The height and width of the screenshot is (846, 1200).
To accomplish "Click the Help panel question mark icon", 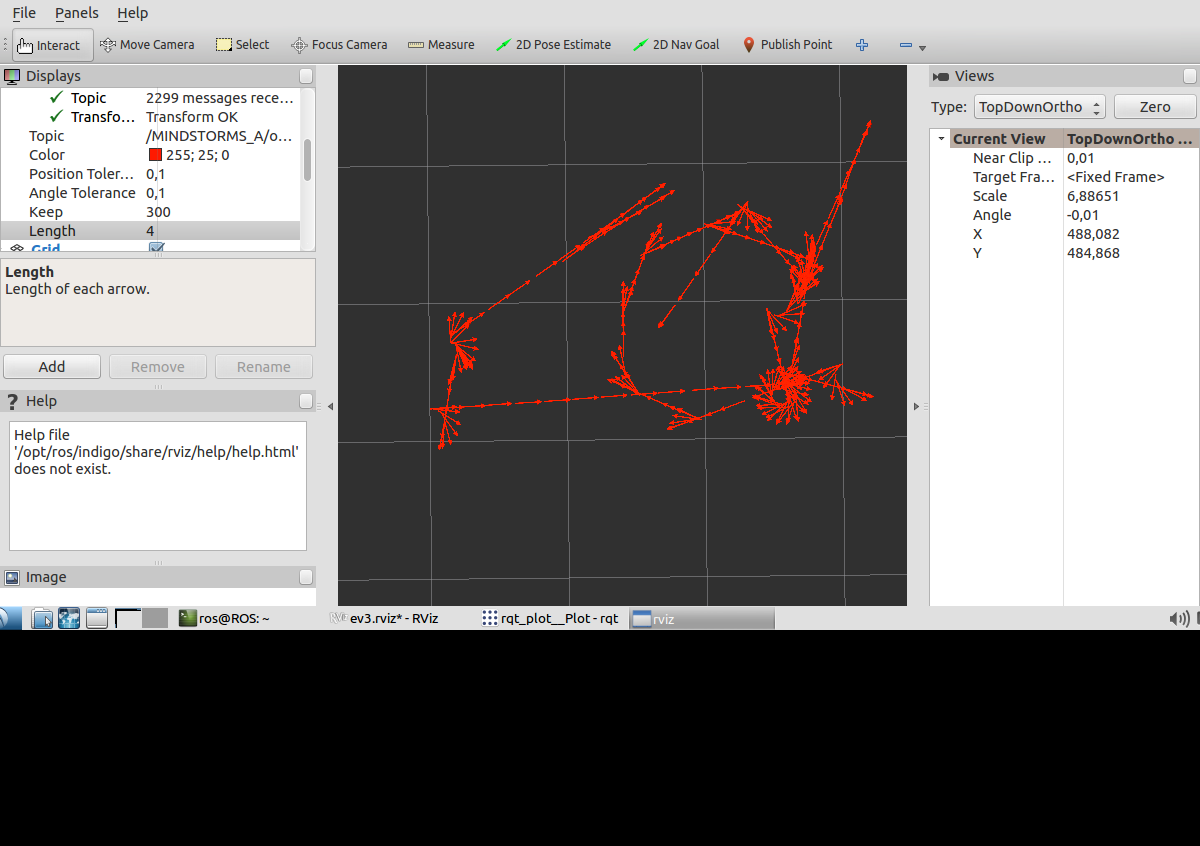I will pos(12,401).
